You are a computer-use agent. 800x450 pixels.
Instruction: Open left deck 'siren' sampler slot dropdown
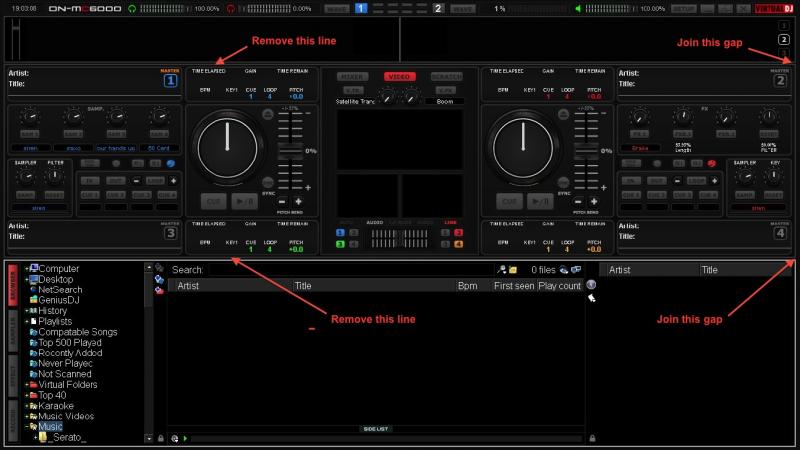tap(31, 148)
